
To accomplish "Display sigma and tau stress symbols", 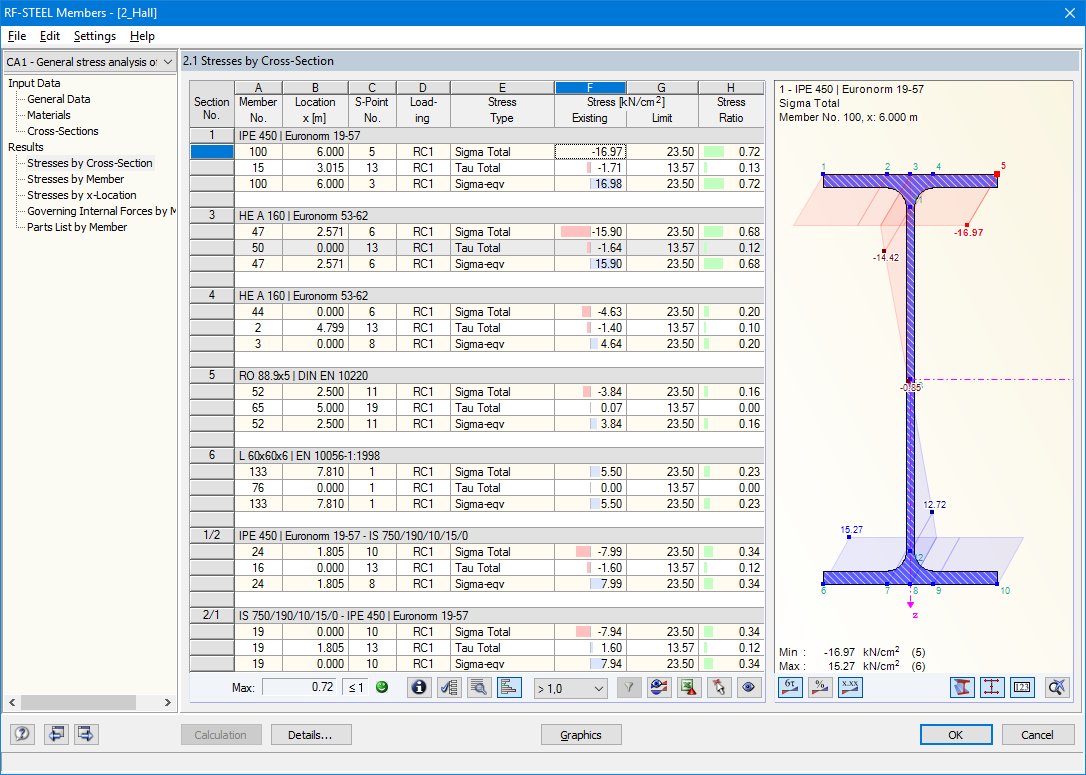I will tap(791, 687).
